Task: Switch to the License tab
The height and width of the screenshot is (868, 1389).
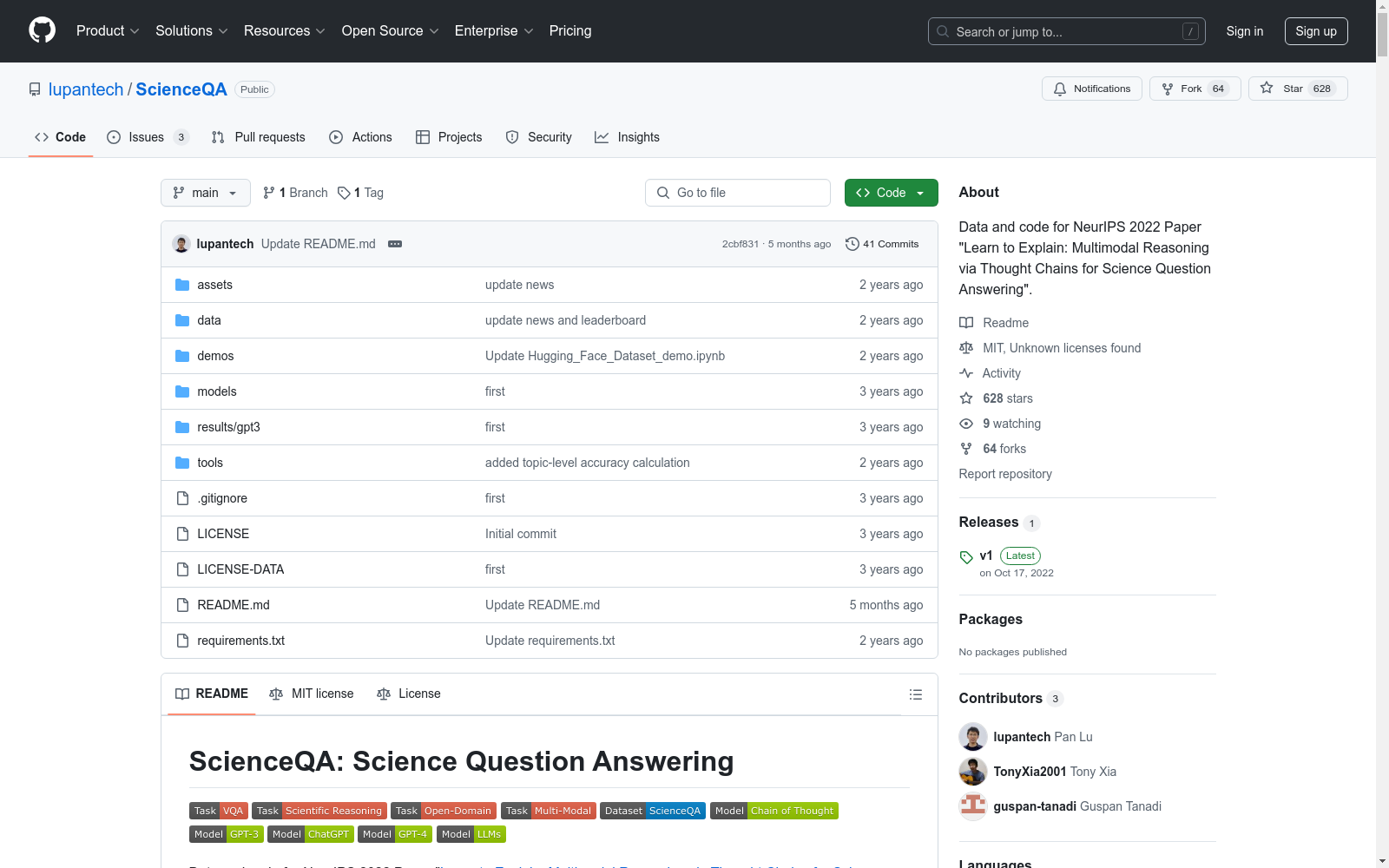Action: [x=409, y=694]
